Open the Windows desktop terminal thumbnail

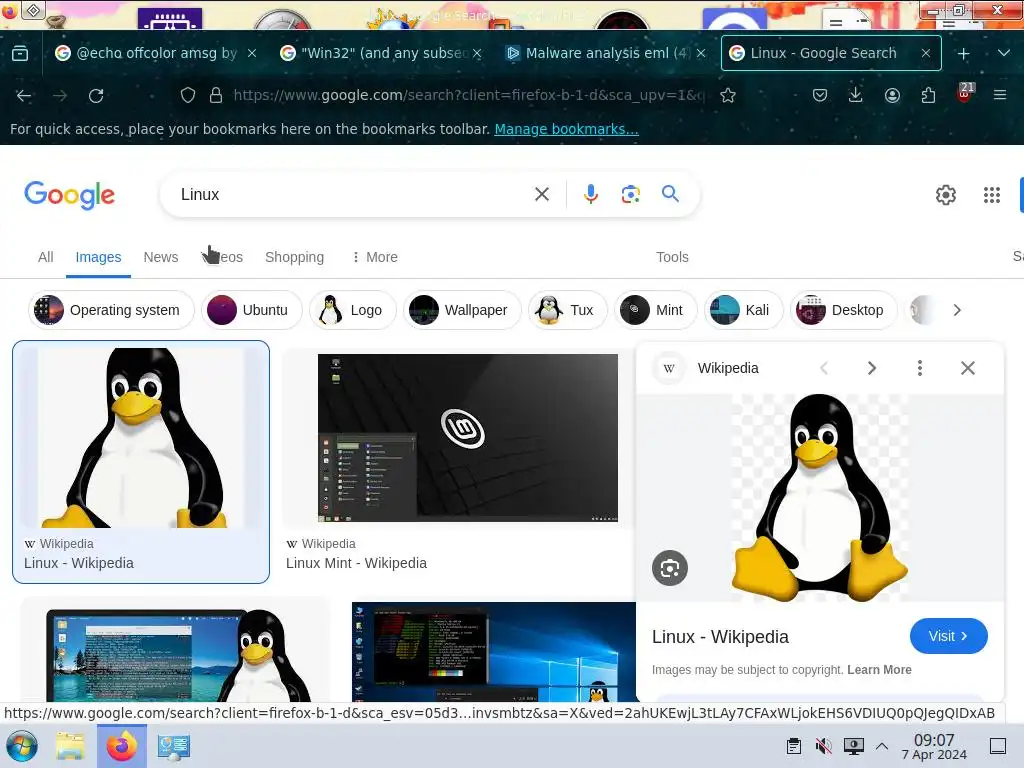[x=494, y=653]
